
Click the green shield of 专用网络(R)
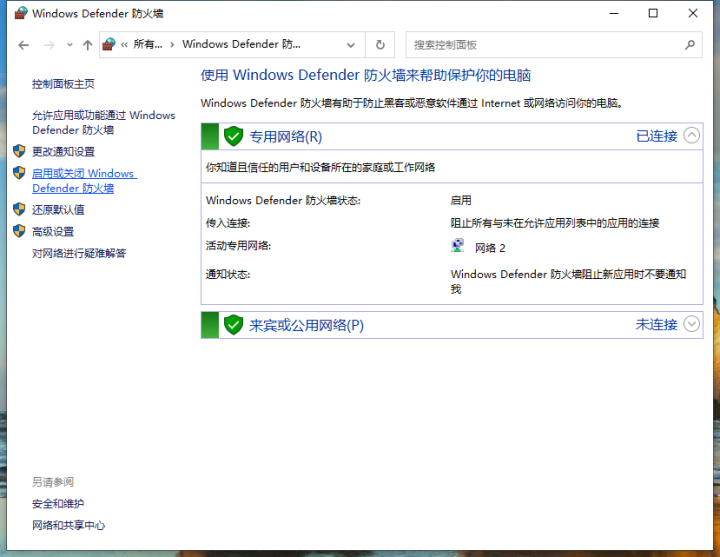pos(233,136)
